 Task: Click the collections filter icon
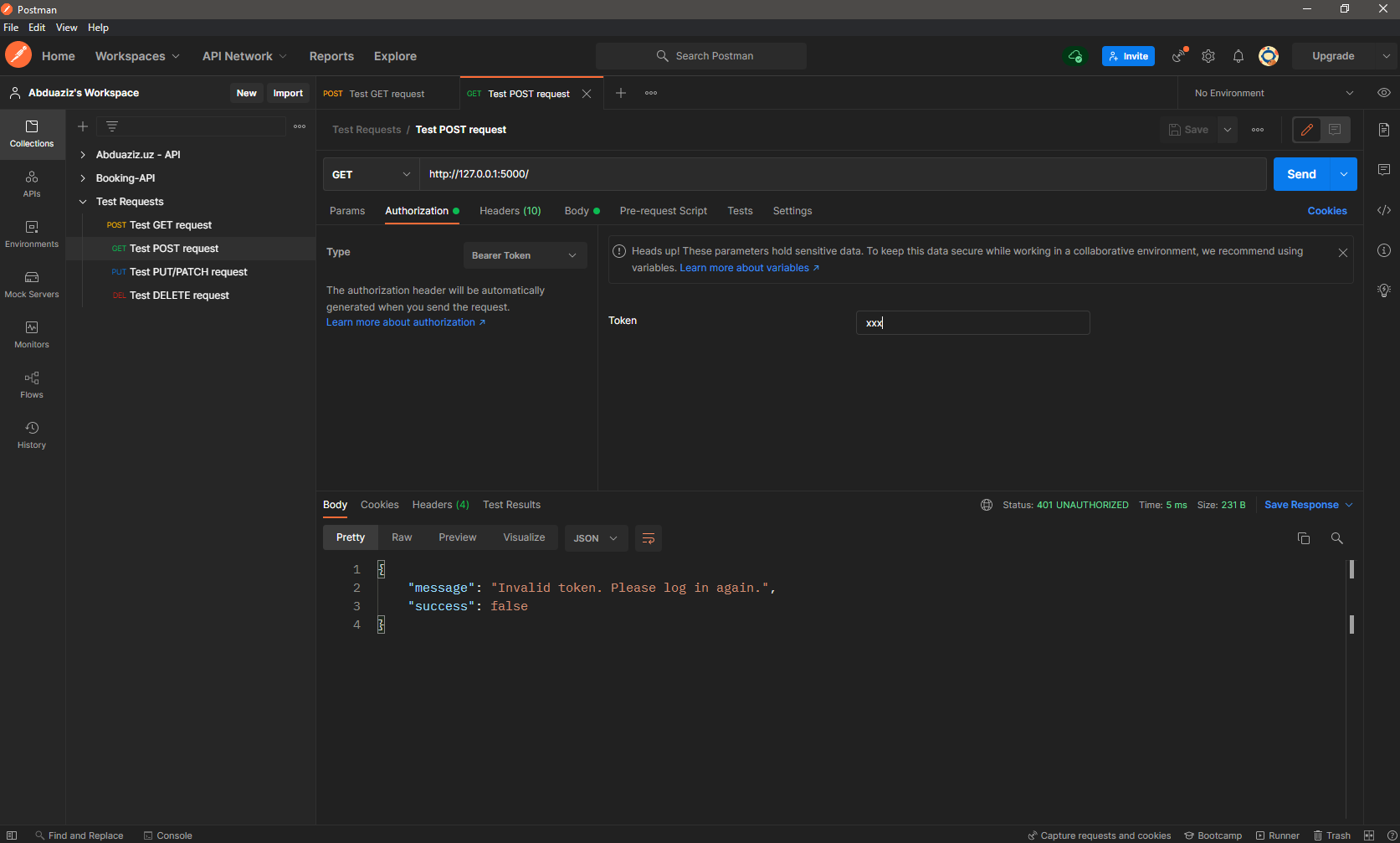click(112, 126)
